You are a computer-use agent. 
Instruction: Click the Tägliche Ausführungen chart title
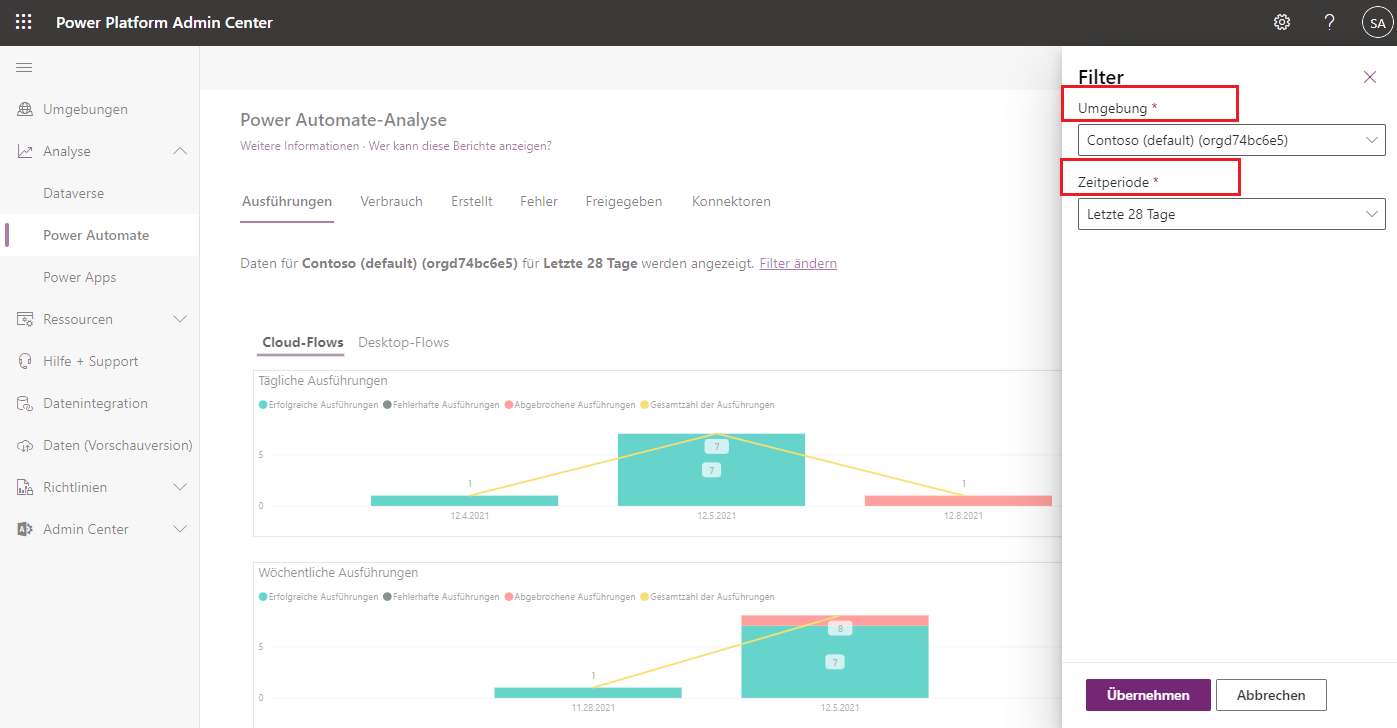pos(323,381)
